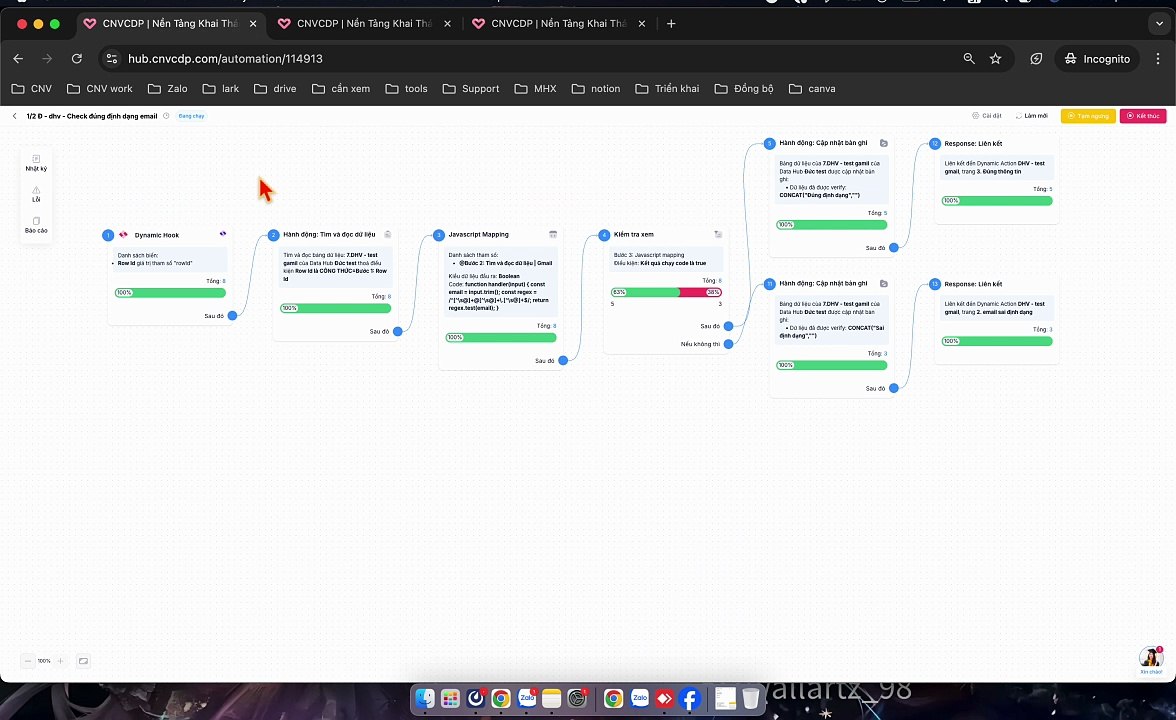
Task: Click the Dynamic Hook logo icon in step 1
Action: tap(124, 235)
